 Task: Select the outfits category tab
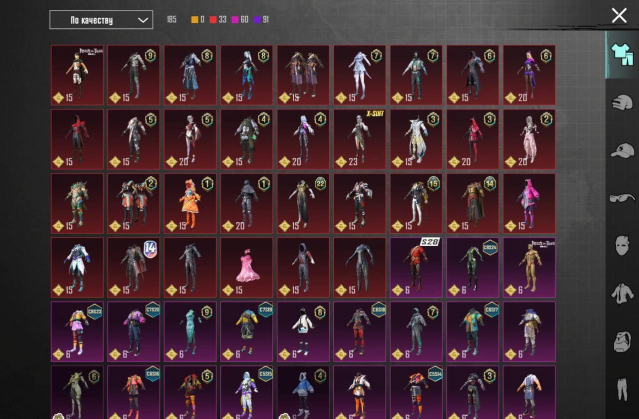pos(621,54)
